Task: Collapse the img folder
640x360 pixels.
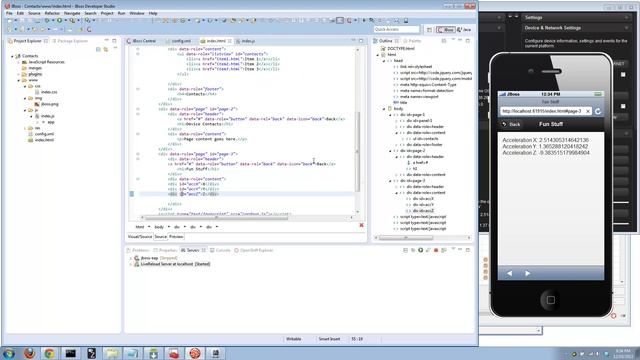Action: pyautogui.click(x=25, y=98)
